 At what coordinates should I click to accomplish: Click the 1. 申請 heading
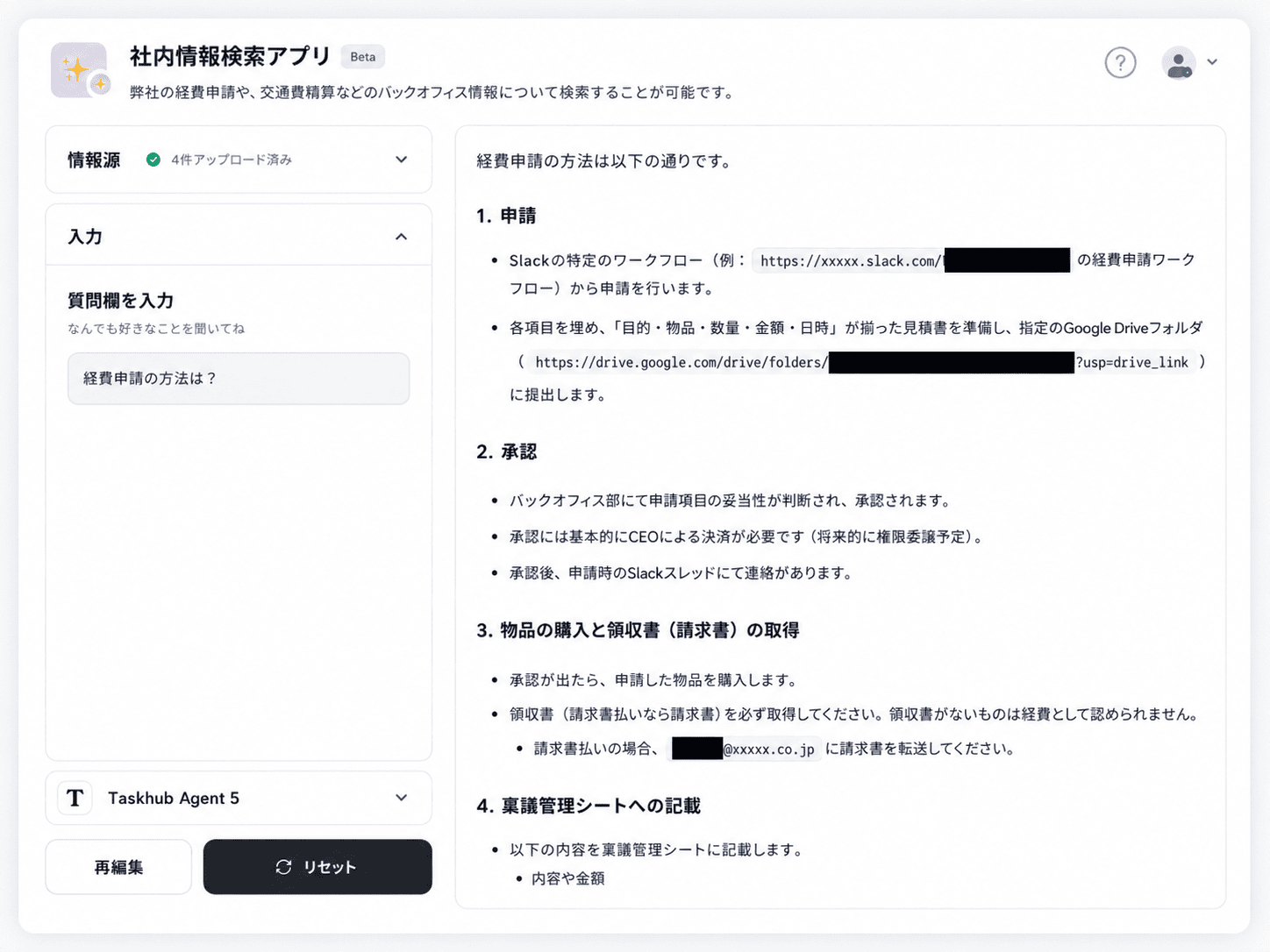point(506,216)
